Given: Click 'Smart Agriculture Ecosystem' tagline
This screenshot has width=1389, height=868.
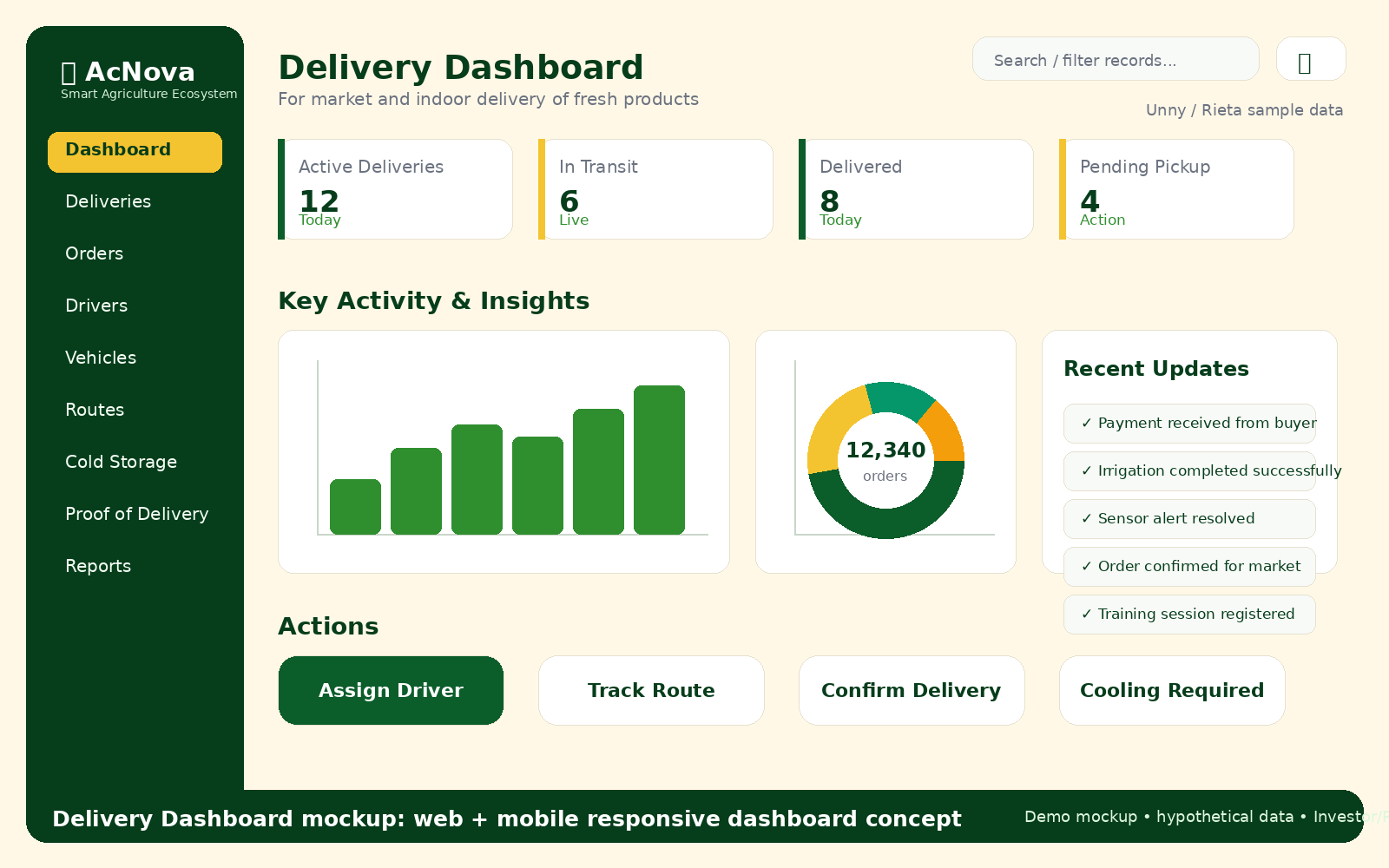Looking at the screenshot, I should (148, 94).
